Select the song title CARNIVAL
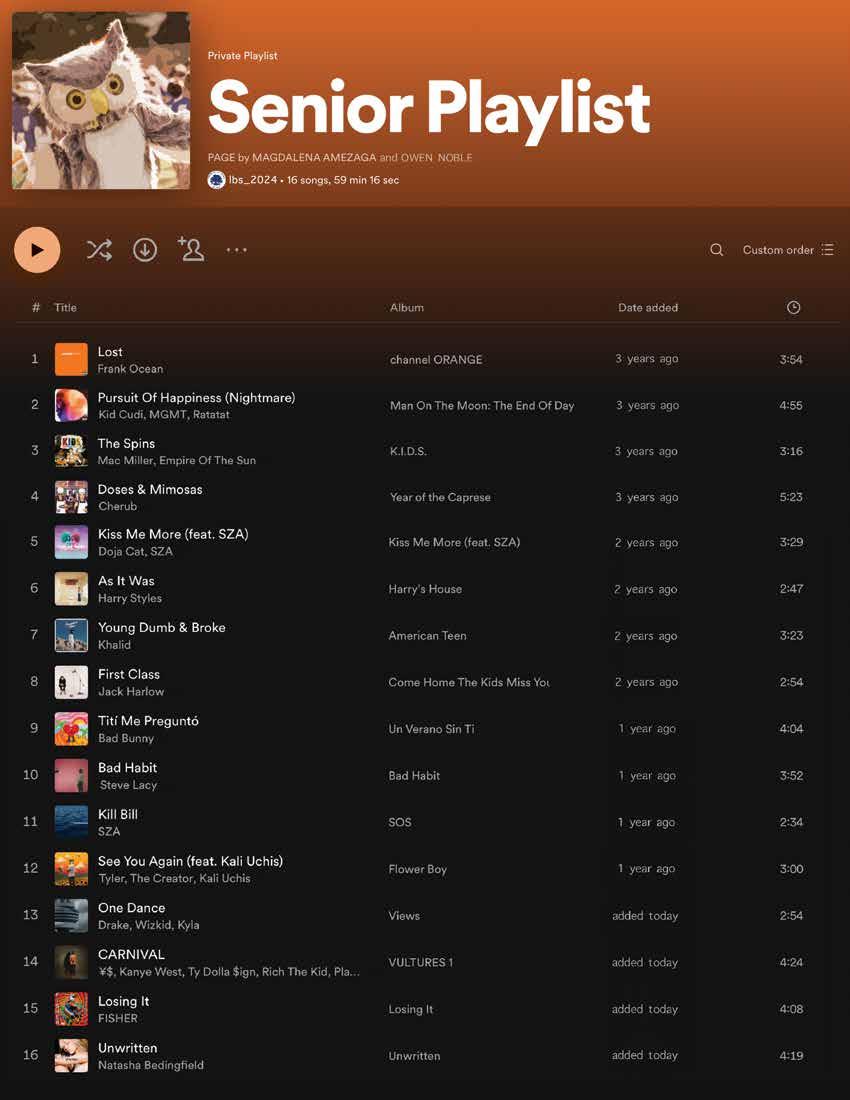The image size is (850, 1100). click(x=131, y=954)
